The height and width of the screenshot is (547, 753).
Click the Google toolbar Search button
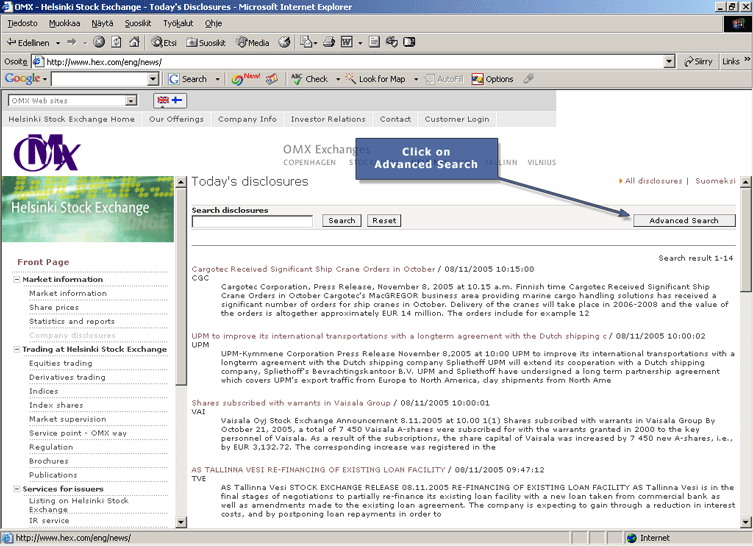(188, 79)
